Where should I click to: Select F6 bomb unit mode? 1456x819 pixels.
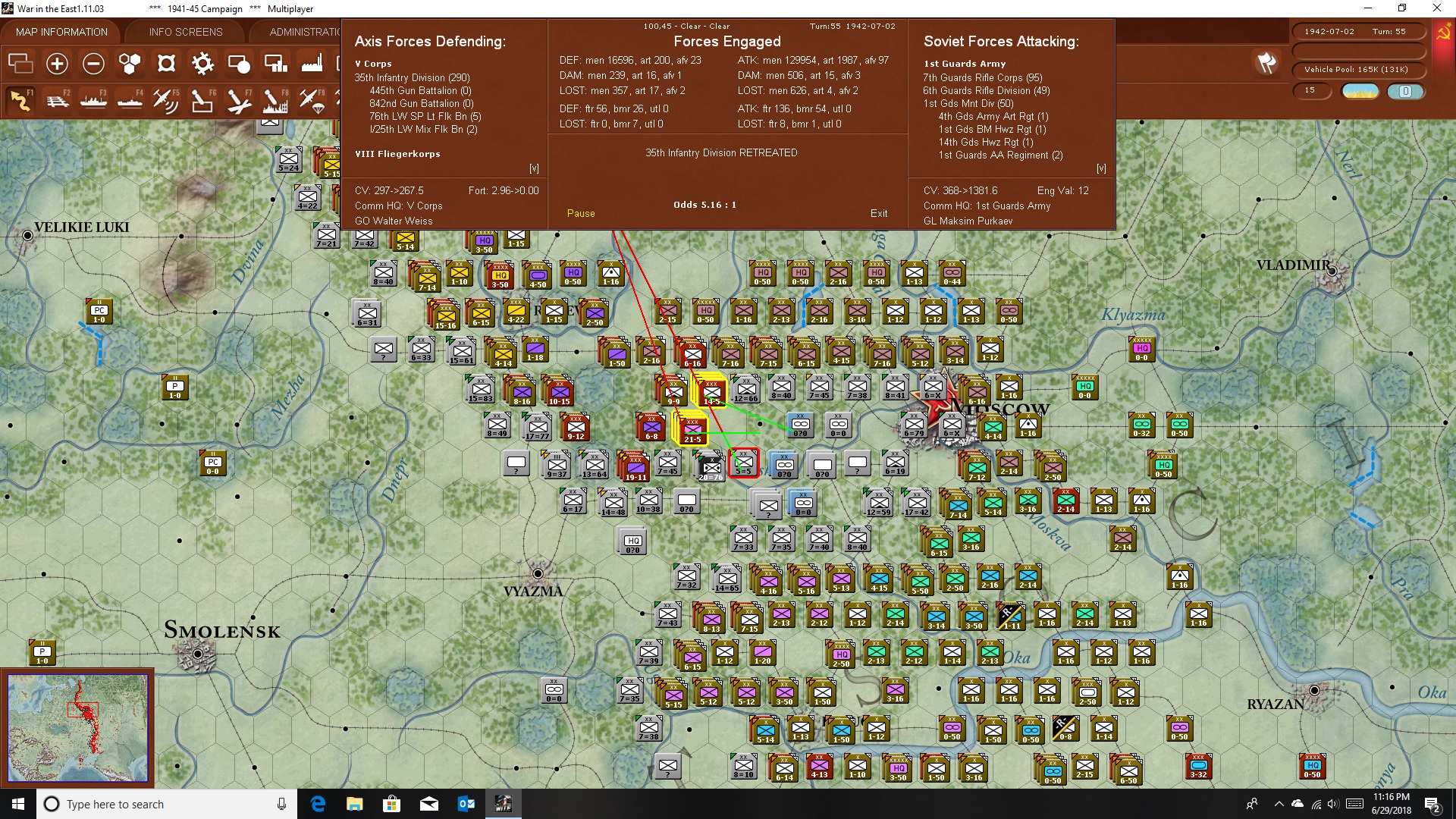tap(202, 100)
